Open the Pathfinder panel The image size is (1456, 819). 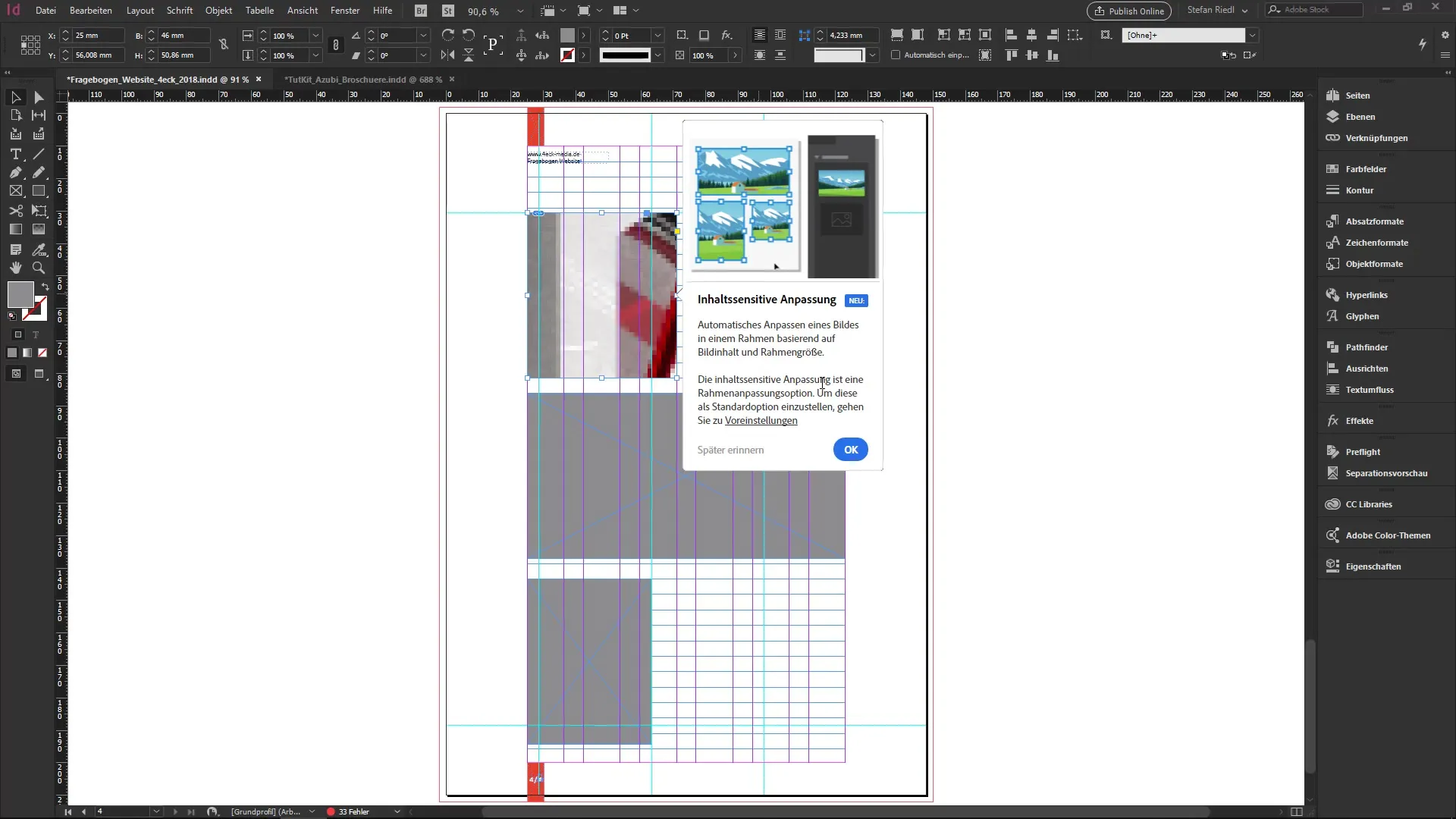1367,347
